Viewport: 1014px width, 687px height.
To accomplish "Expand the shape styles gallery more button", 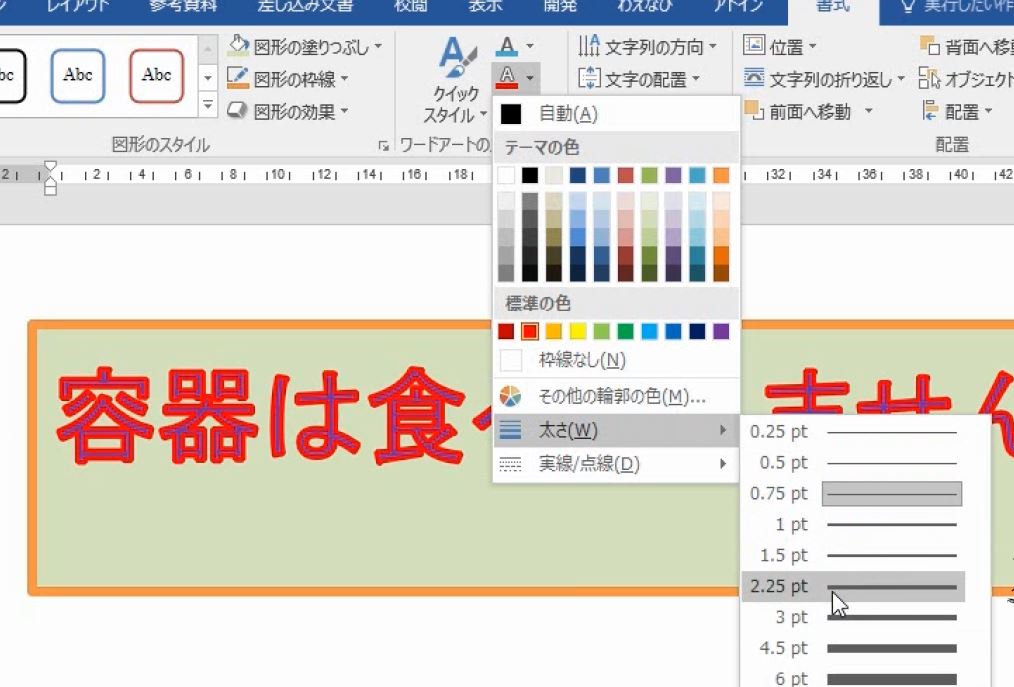I will (x=208, y=104).
